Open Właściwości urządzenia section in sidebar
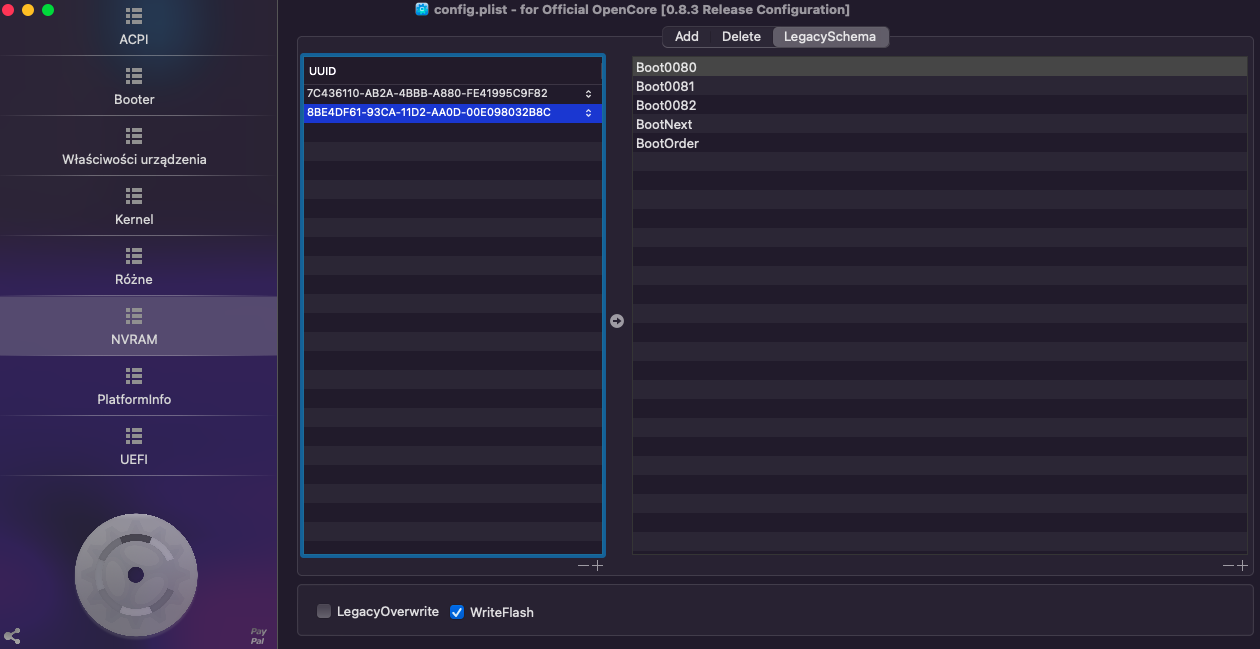The image size is (1260, 649). (x=134, y=146)
